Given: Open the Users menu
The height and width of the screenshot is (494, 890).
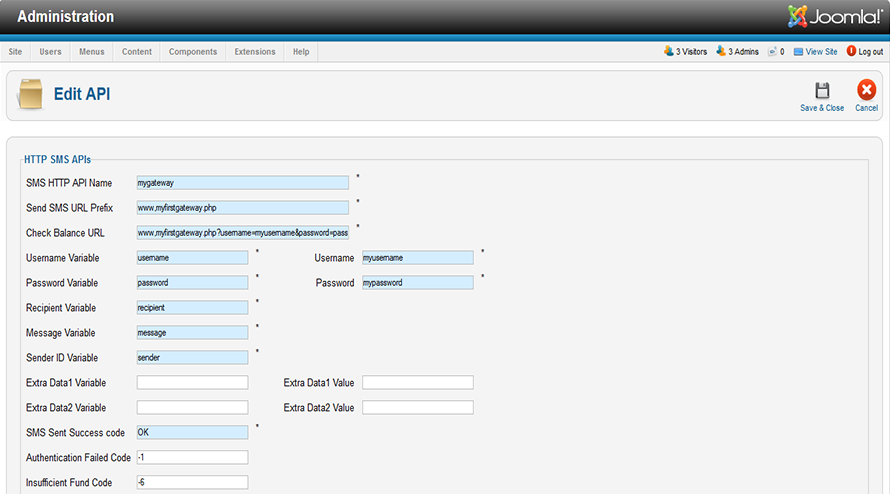Looking at the screenshot, I should (x=50, y=52).
